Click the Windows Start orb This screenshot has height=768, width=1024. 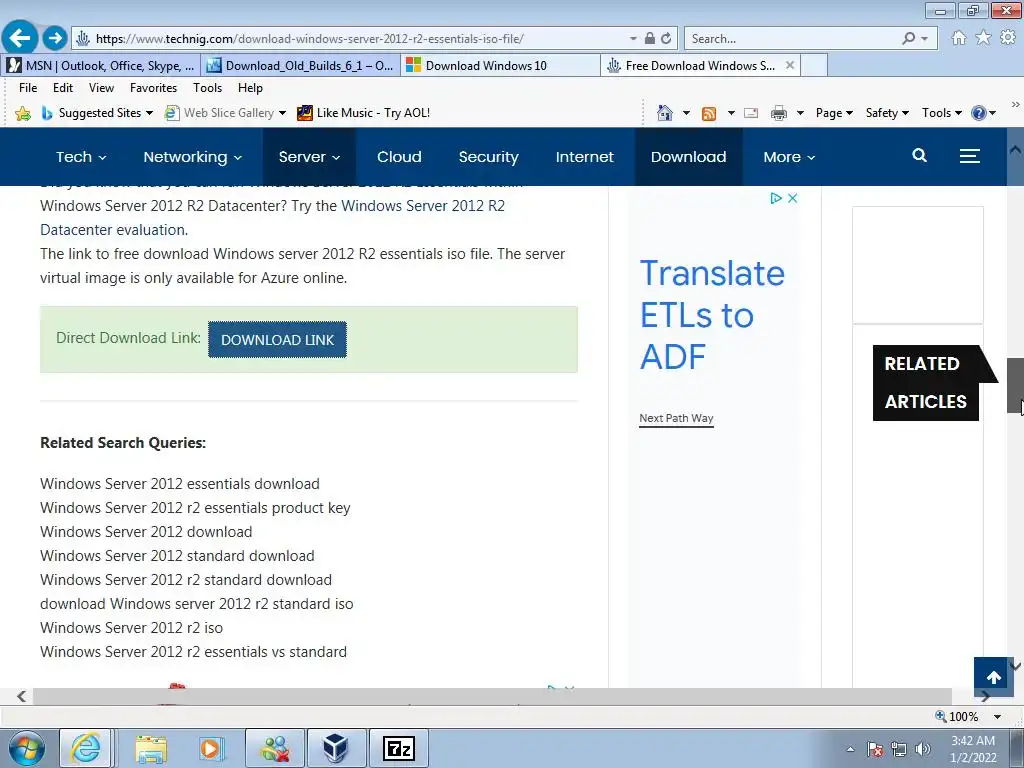pos(27,748)
